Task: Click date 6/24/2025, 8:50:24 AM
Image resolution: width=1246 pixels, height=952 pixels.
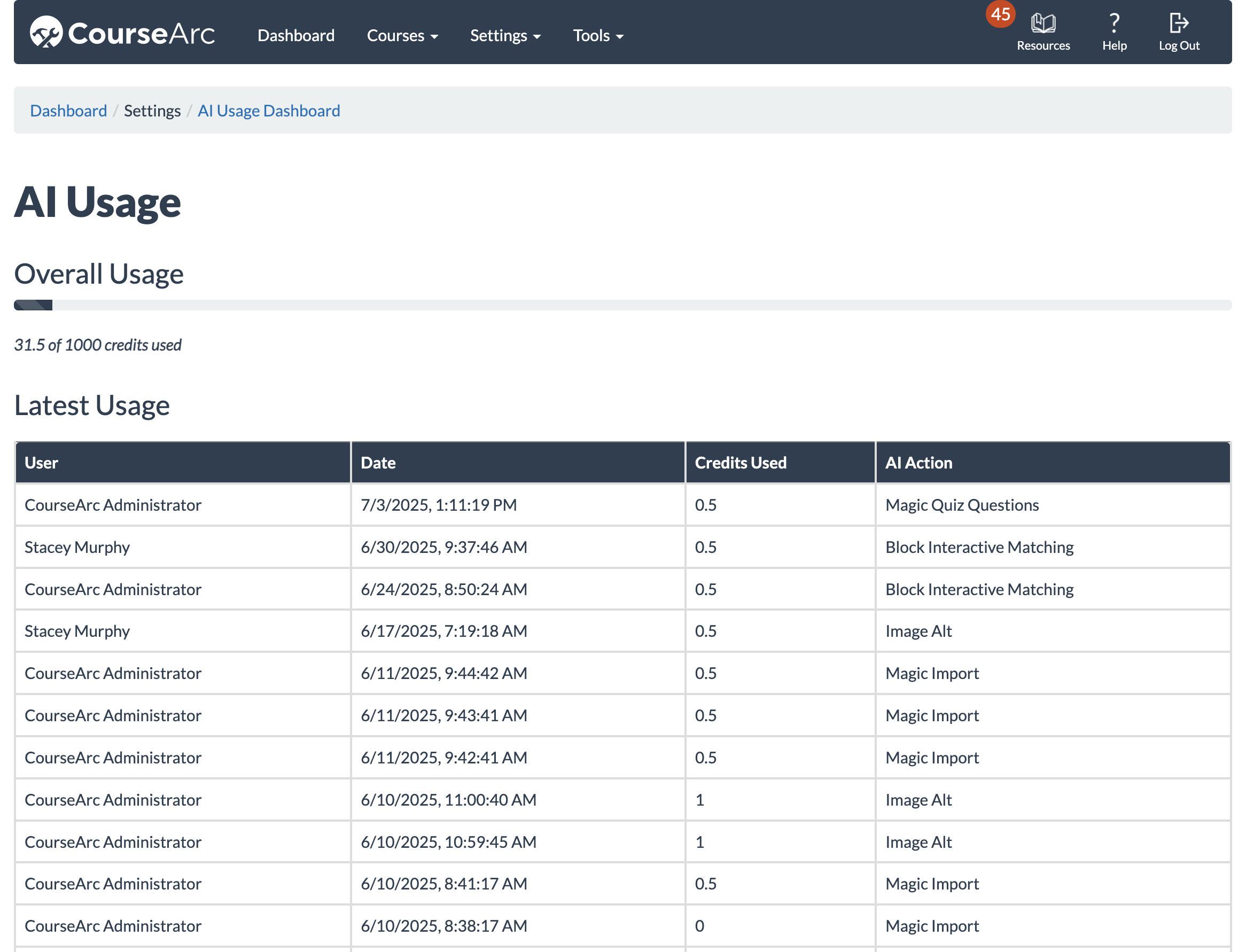Action: click(443, 589)
